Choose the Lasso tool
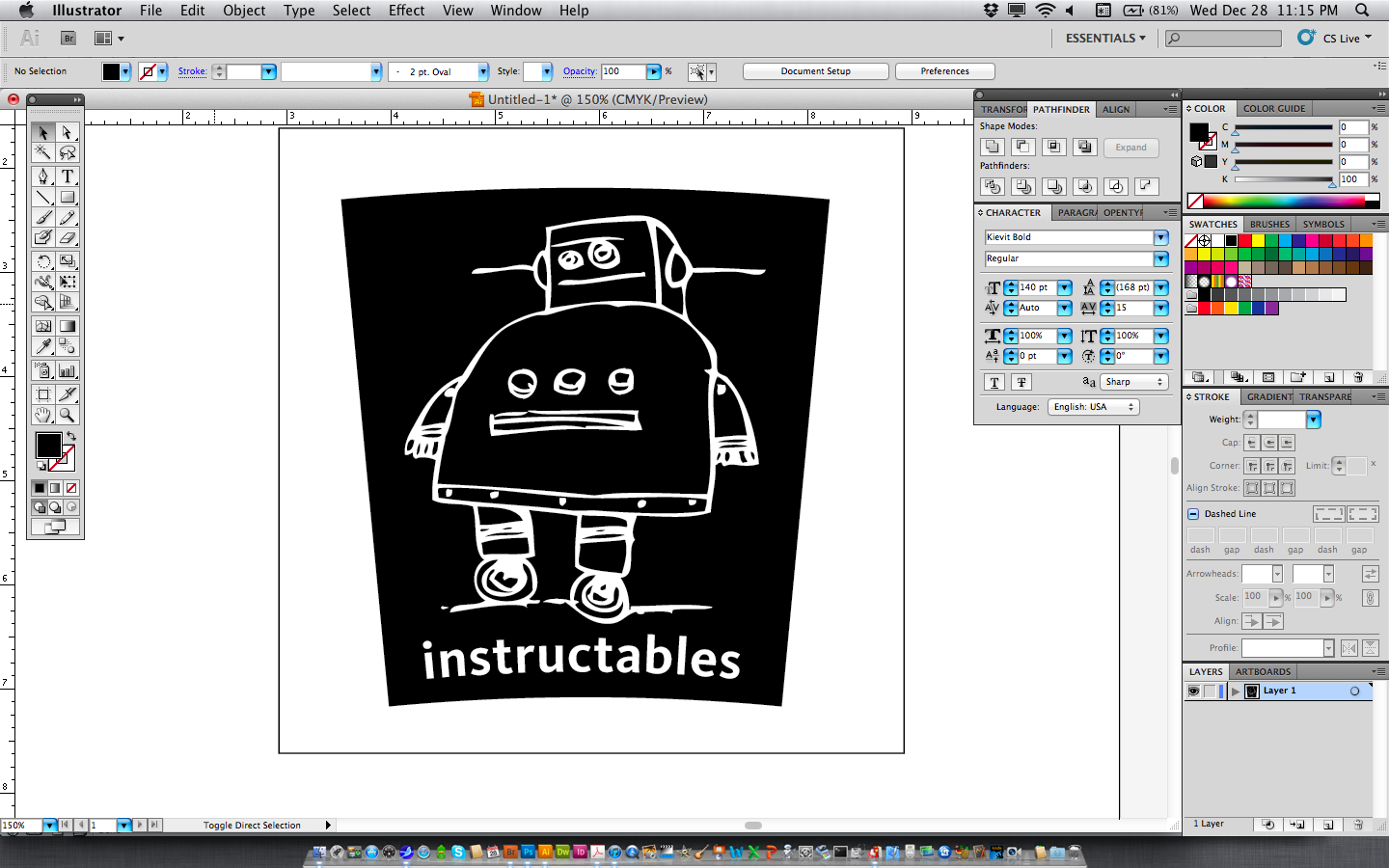1389x868 pixels. click(x=68, y=152)
